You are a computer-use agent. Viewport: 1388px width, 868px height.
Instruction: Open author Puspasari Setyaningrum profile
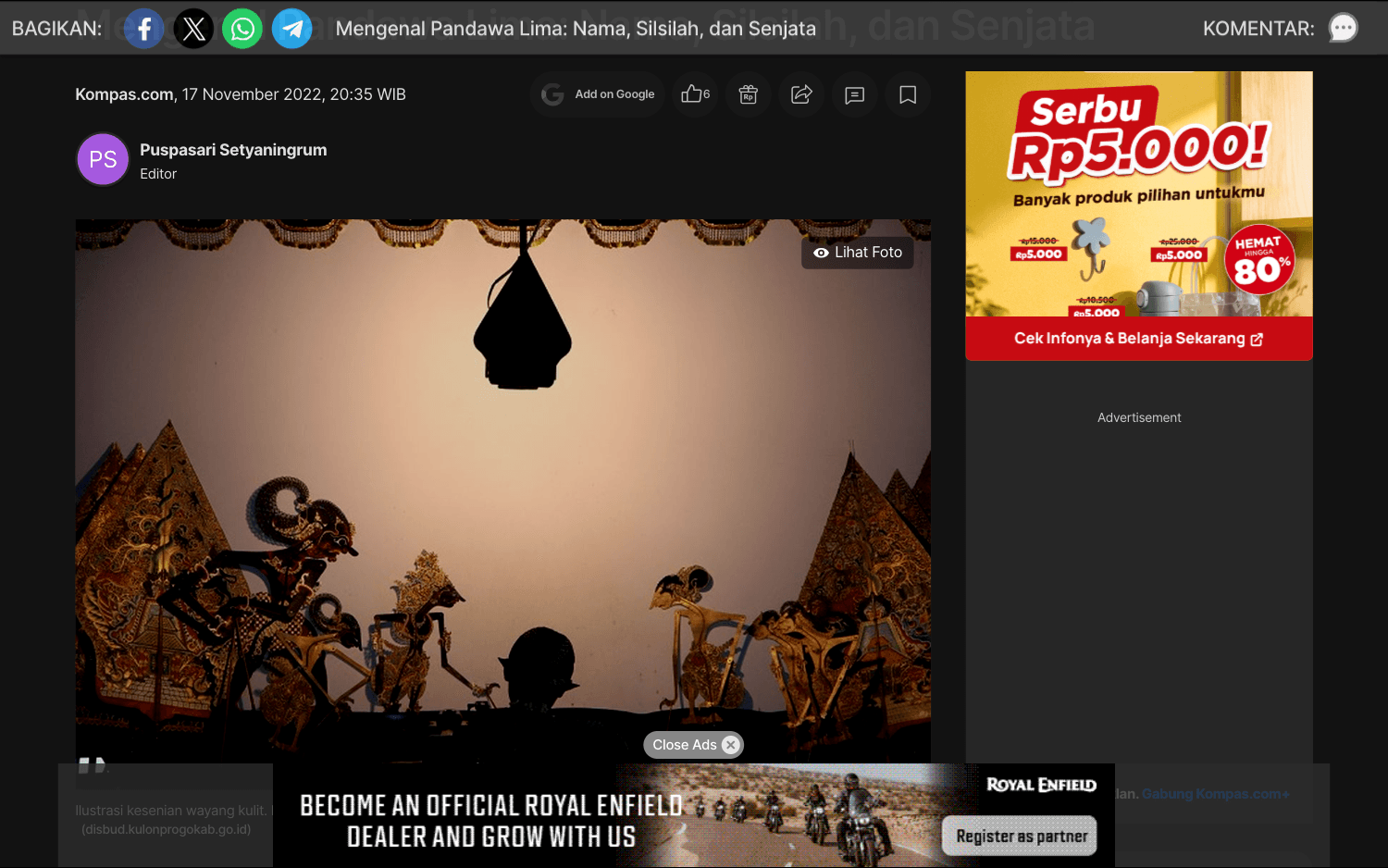[233, 150]
